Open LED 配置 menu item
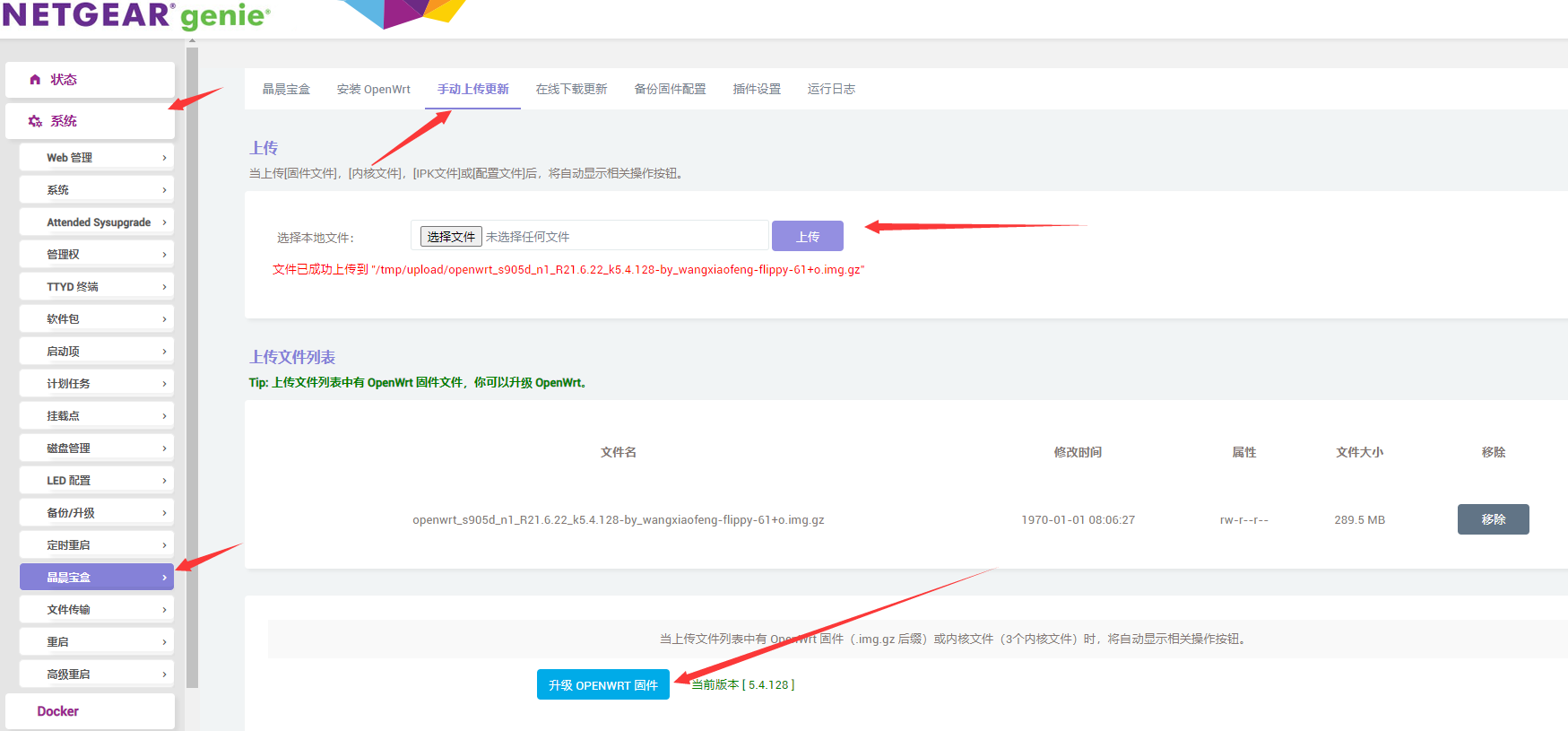Image resolution: width=1568 pixels, height=731 pixels. click(97, 480)
